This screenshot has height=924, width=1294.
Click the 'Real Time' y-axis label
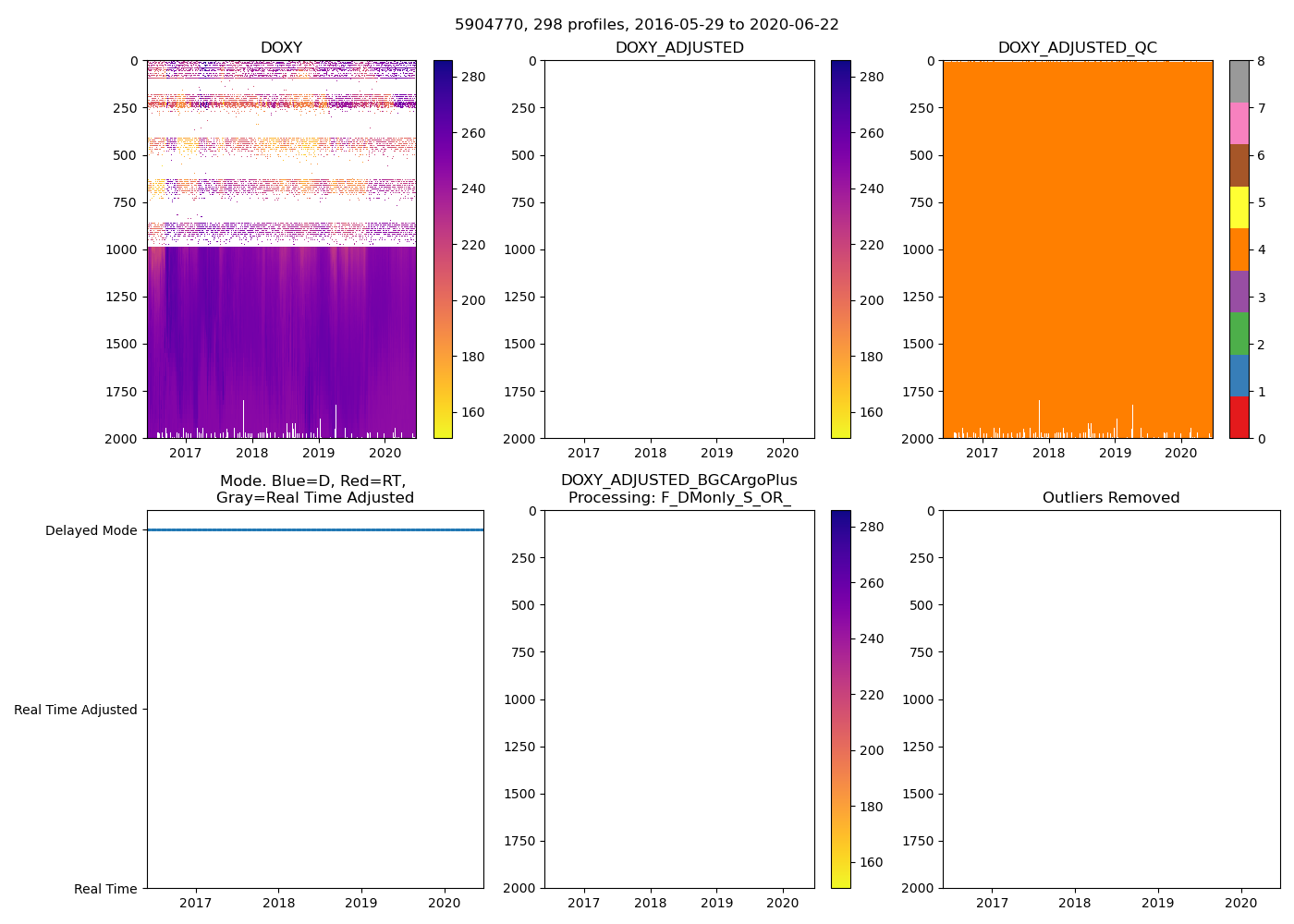click(105, 889)
